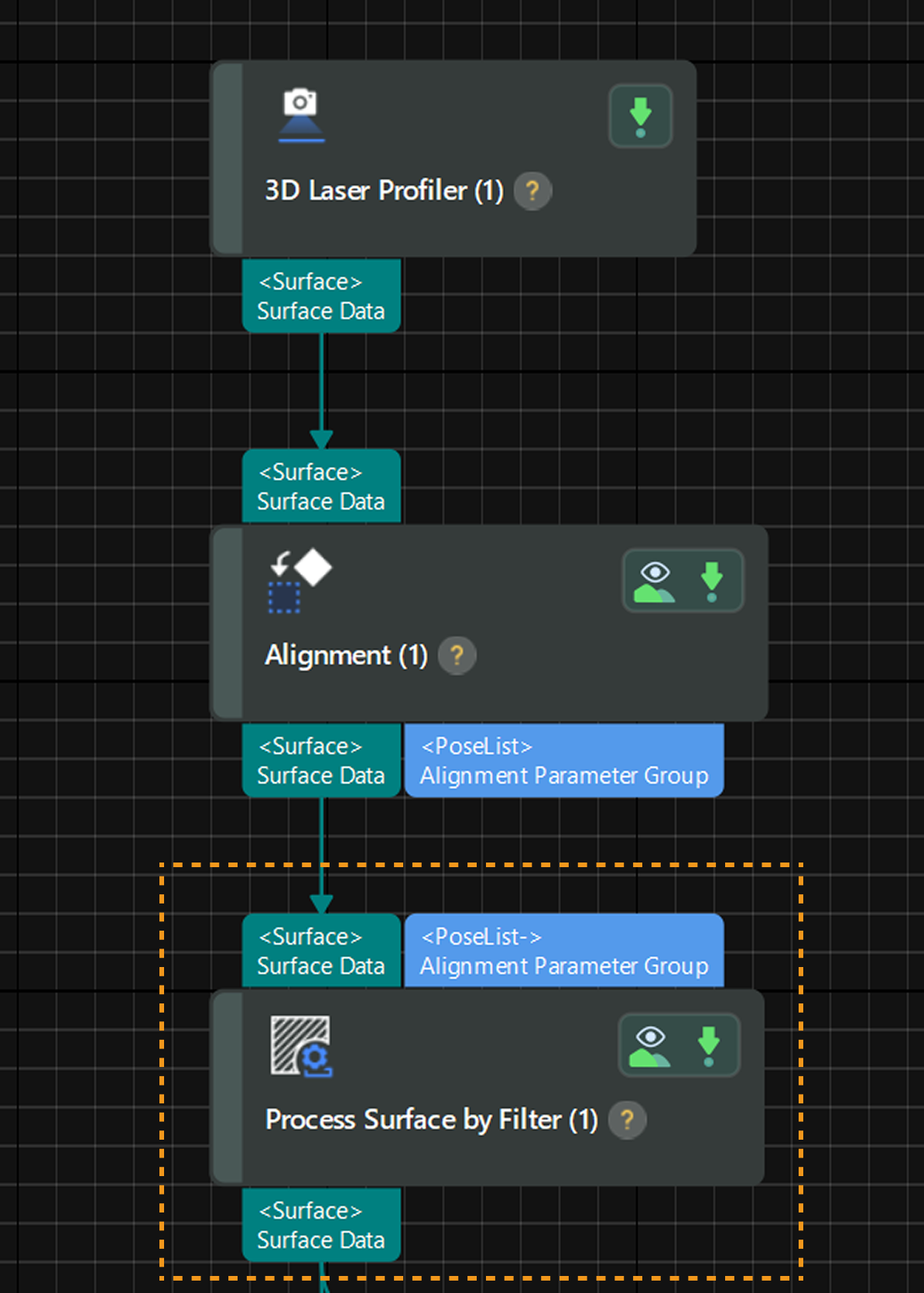Screen dimensions: 924x1293
Task: Open help for 3D Laser Profiler (1)
Action: pyautogui.click(x=532, y=190)
